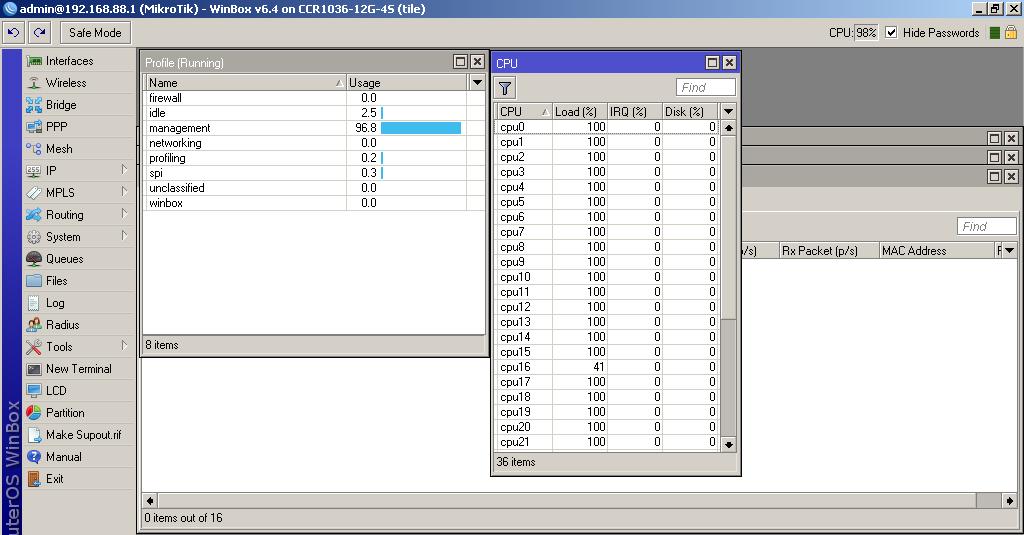Click the filter funnel icon in CPU window
This screenshot has height=535, width=1024.
505,88
